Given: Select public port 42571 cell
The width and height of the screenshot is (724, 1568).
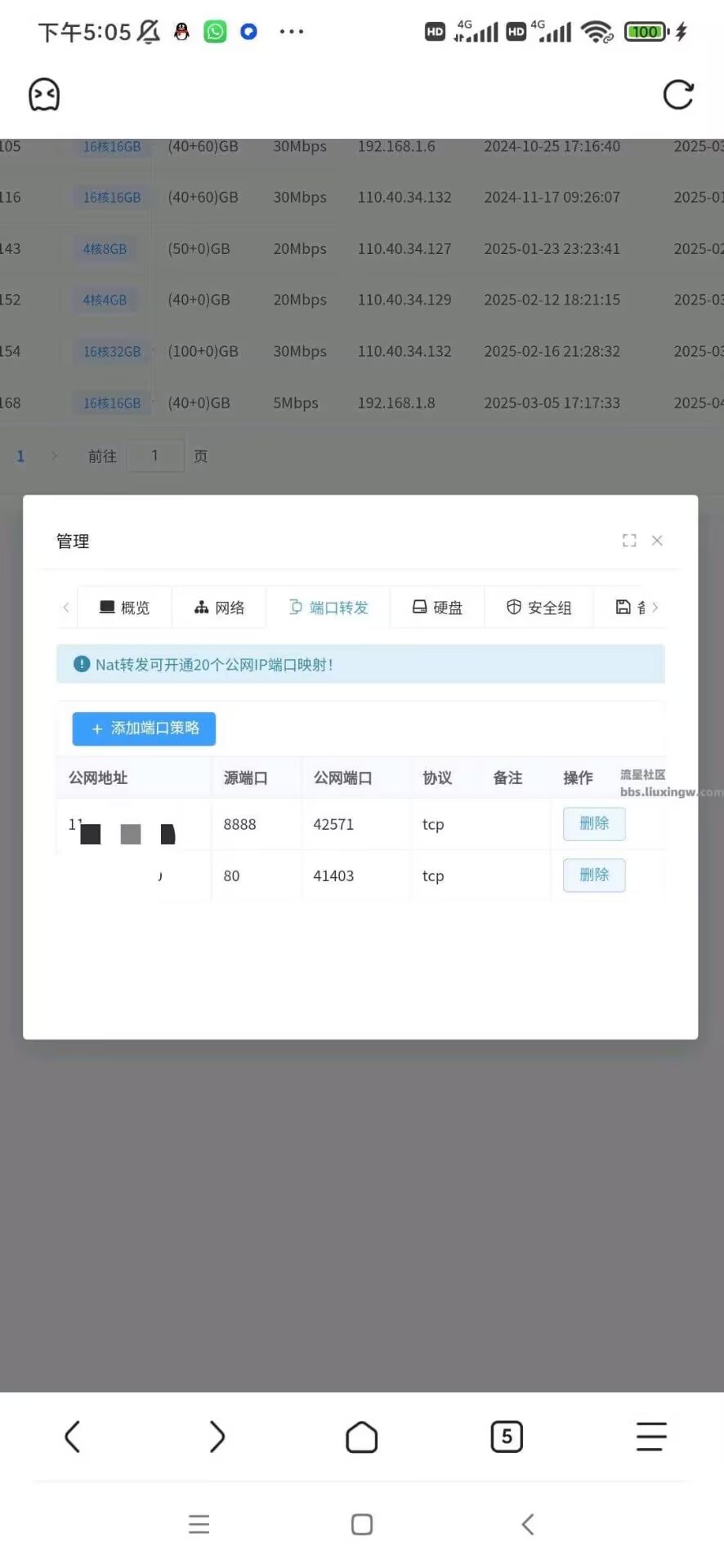Looking at the screenshot, I should click(x=333, y=825).
